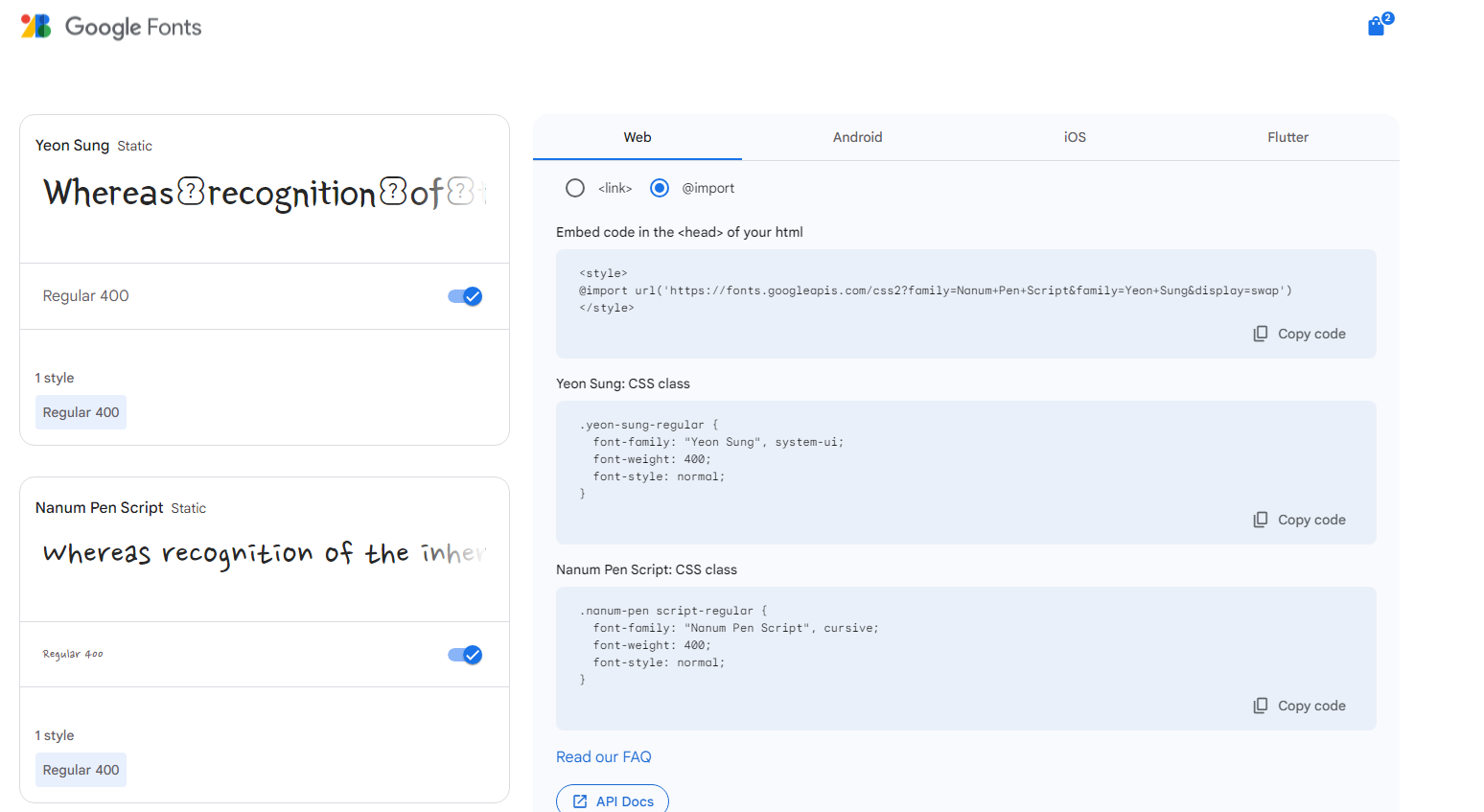This screenshot has width=1484, height=812.
Task: Open the Nanum Pen Script font title
Action: (x=100, y=507)
